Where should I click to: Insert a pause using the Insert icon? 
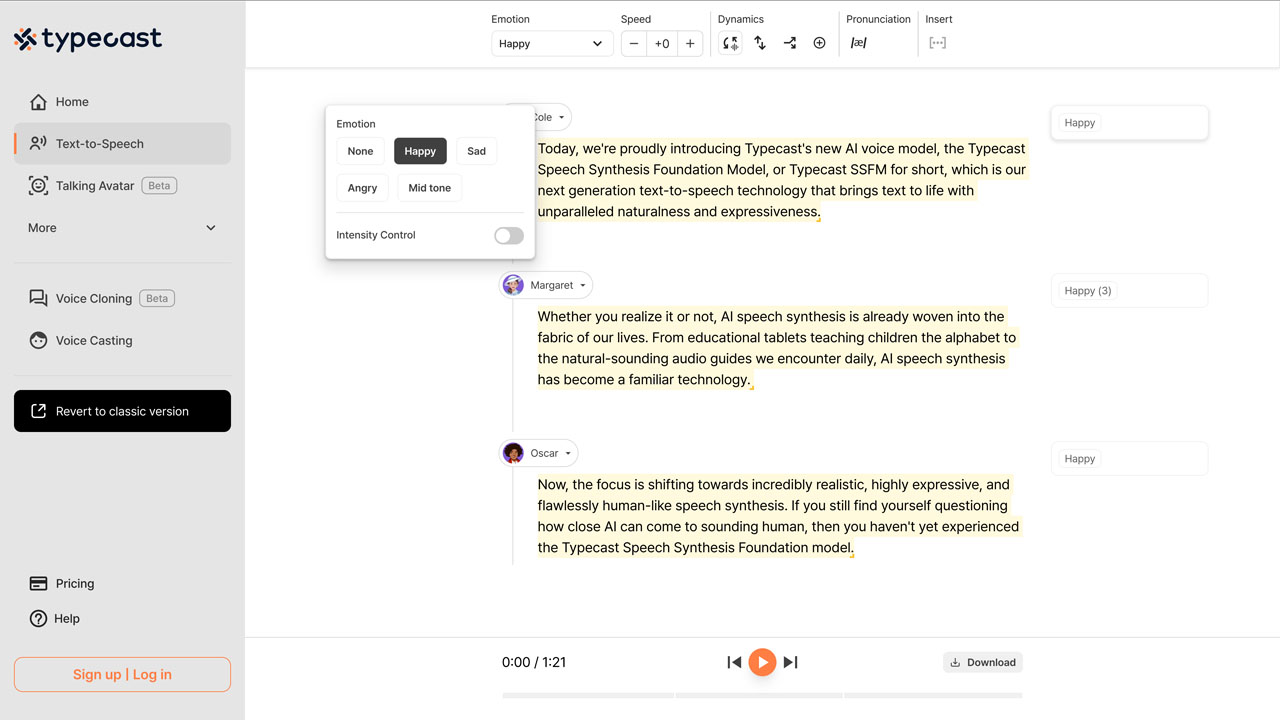937,42
